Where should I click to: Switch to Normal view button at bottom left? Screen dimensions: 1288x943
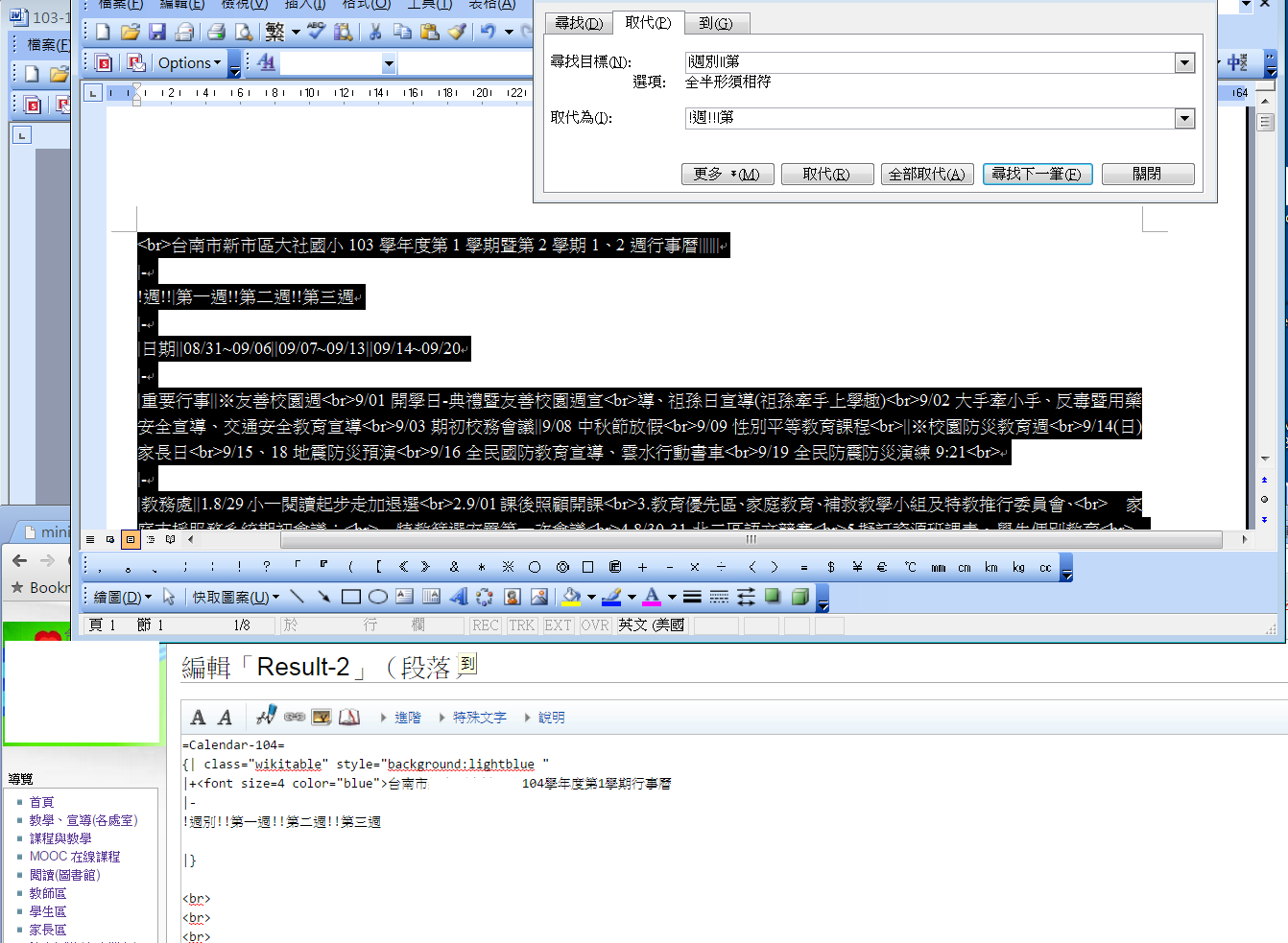(x=90, y=539)
